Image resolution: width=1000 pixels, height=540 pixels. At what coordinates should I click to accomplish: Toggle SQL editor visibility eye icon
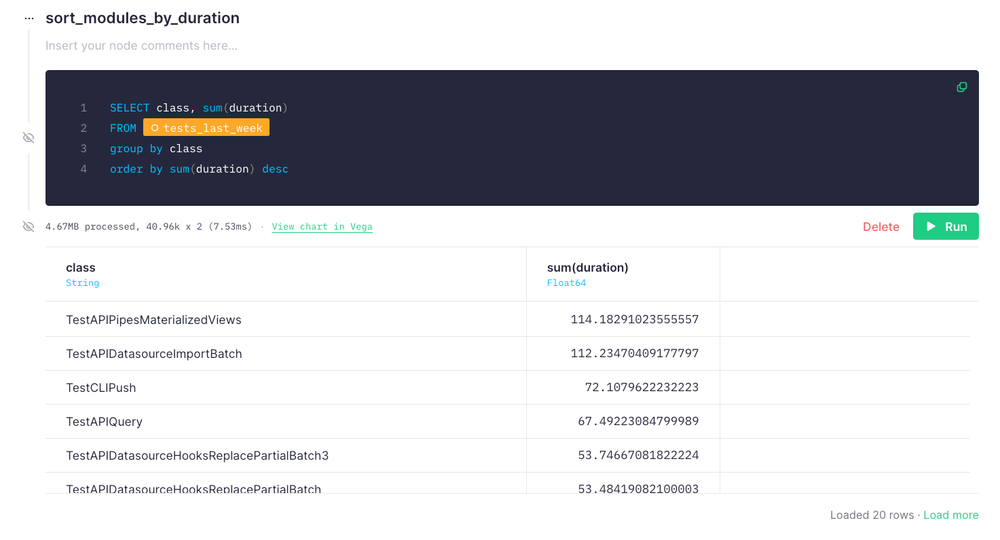[x=29, y=138]
